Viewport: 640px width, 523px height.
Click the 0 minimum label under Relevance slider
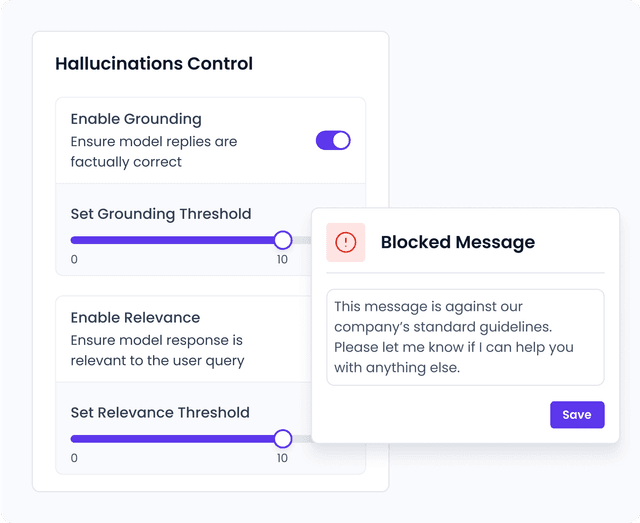coord(74,459)
